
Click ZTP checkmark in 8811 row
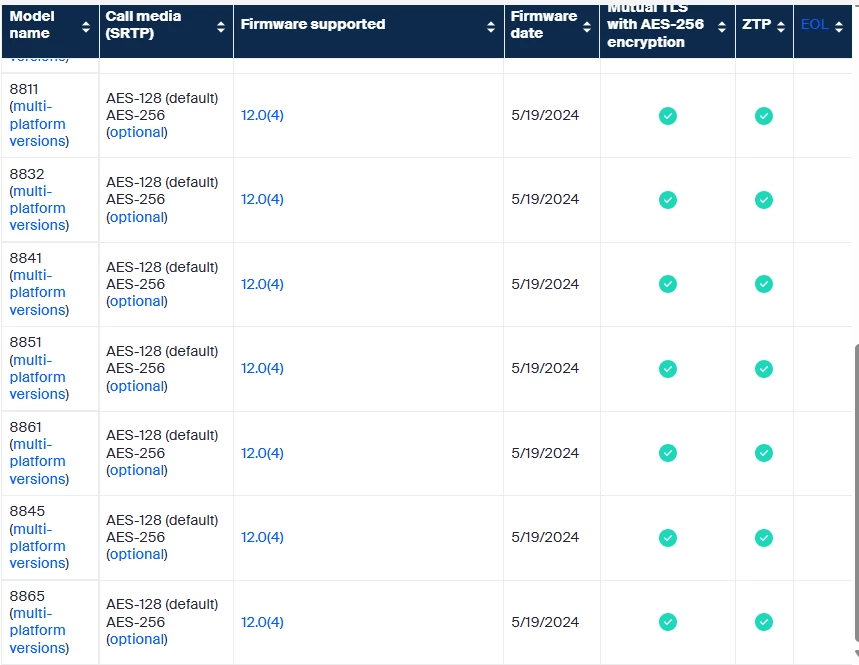click(x=764, y=116)
